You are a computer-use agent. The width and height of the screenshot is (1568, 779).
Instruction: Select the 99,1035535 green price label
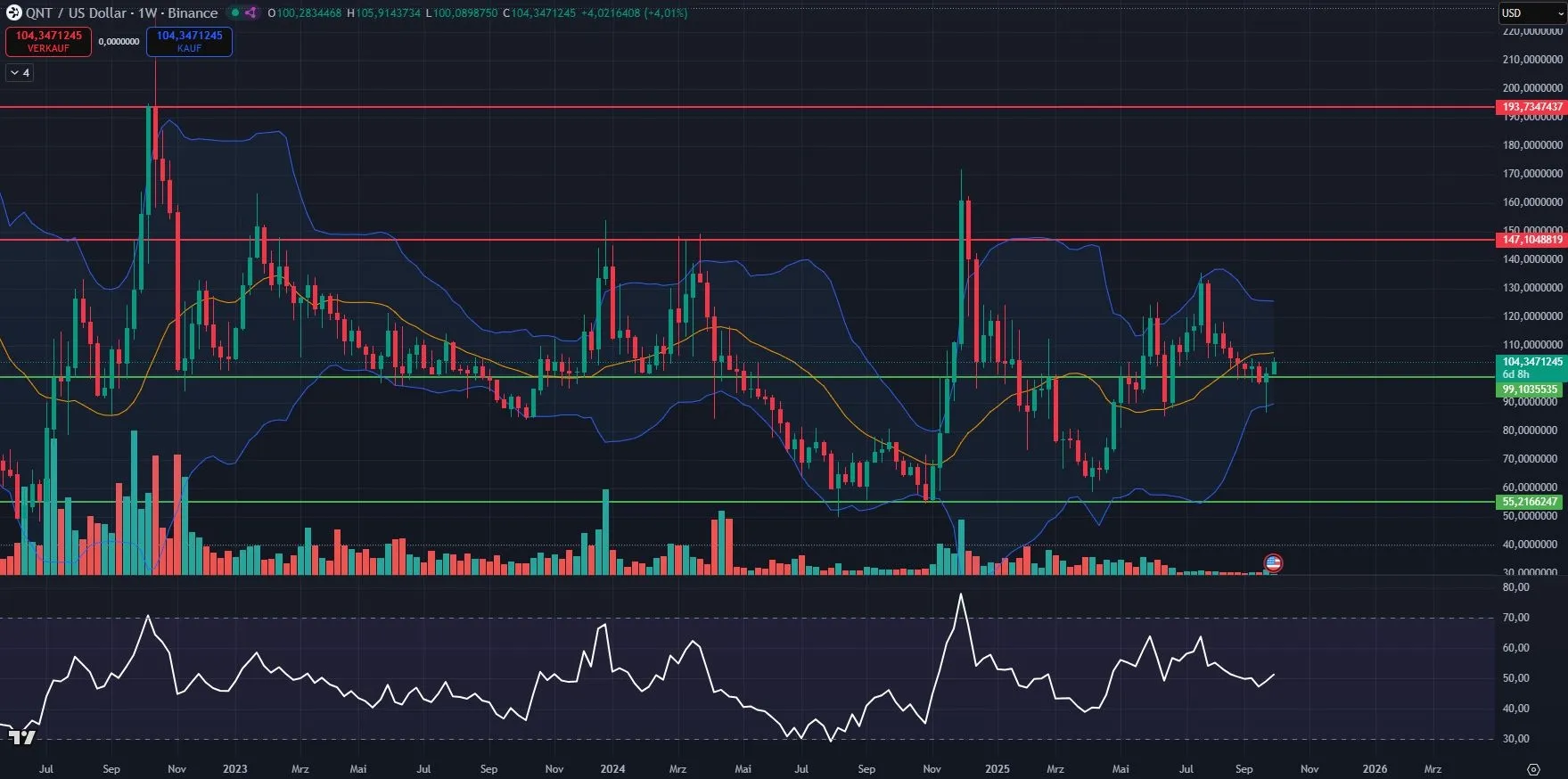tap(1530, 389)
